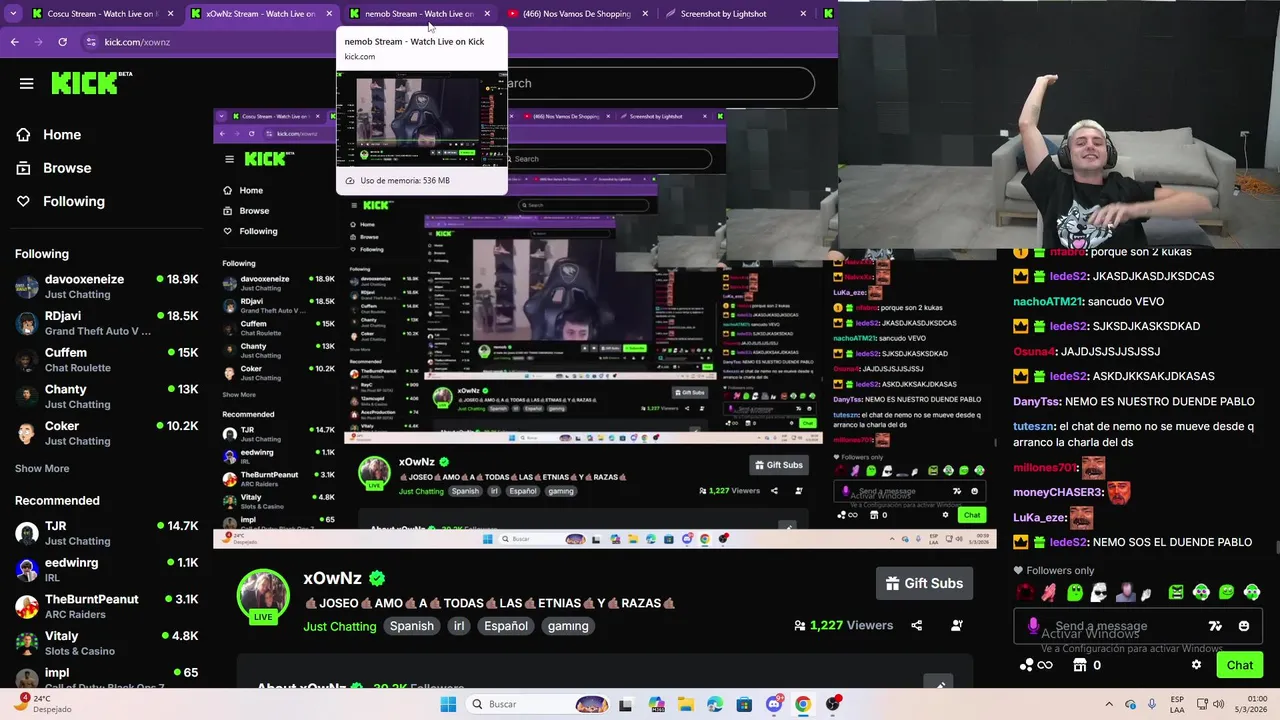
Task: Open Following in Kick sidebar
Action: tap(60, 201)
